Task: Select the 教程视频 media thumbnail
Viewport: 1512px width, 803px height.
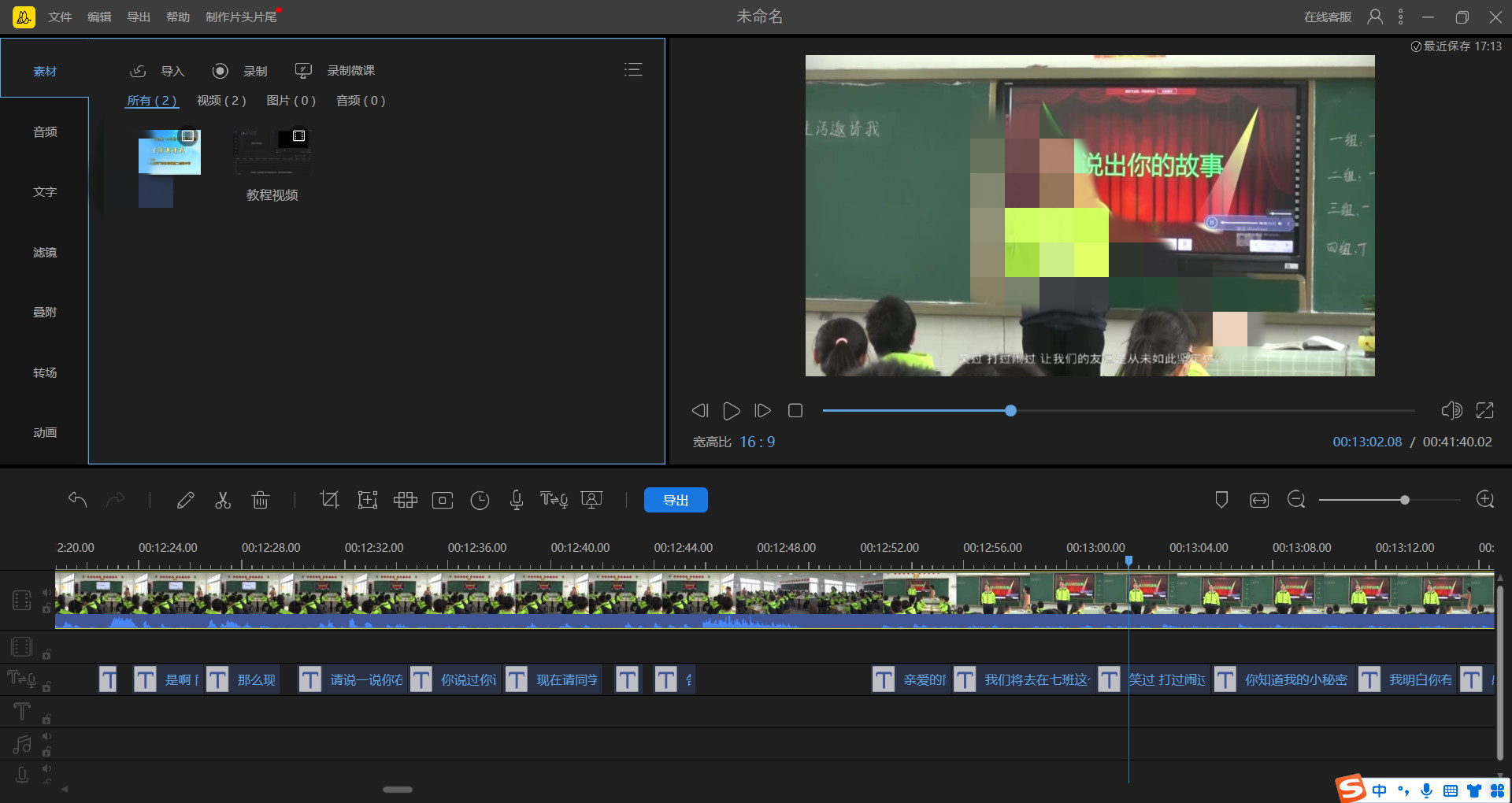Action: [272, 153]
